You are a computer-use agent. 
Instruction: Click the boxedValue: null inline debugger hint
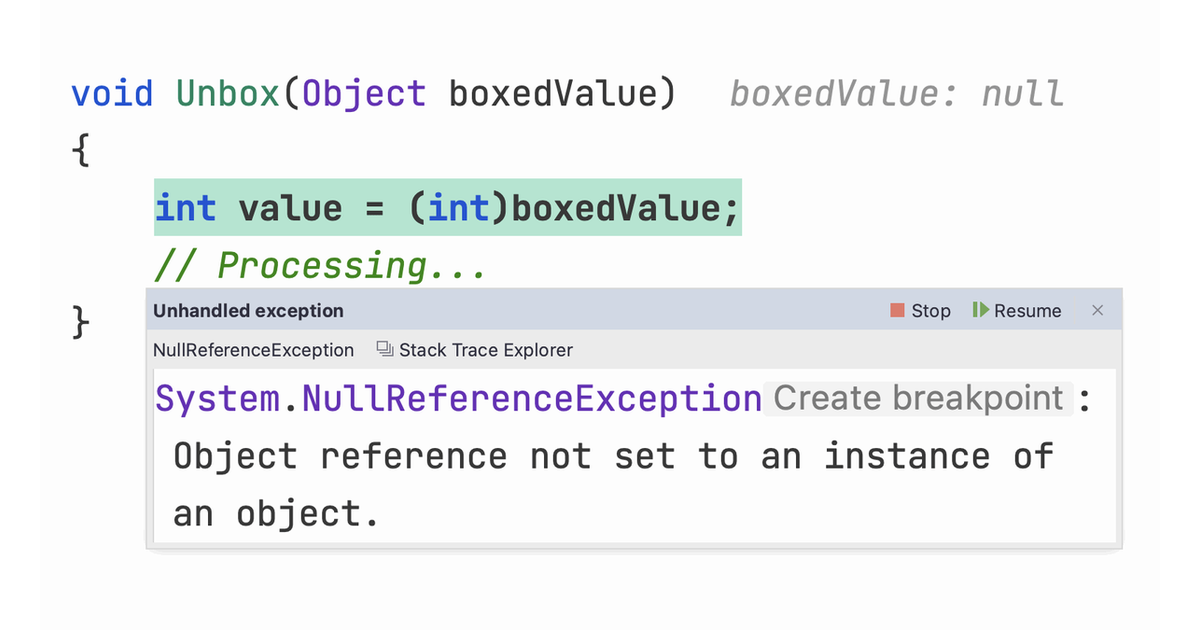[895, 93]
